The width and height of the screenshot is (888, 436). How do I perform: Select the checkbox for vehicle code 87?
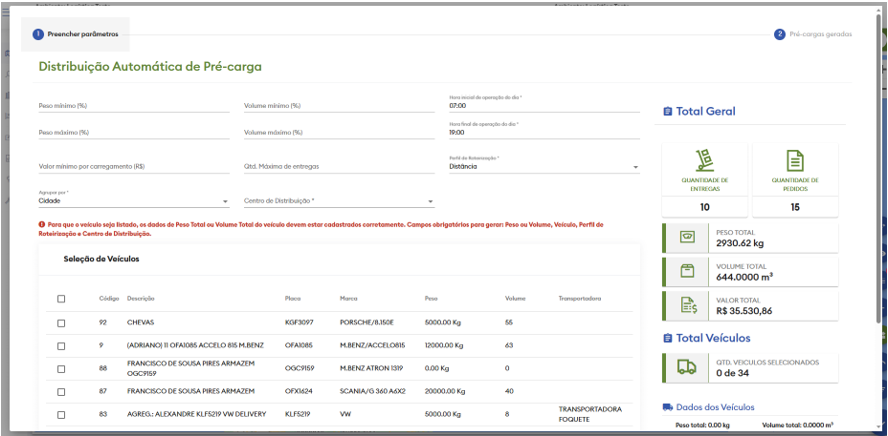tap(62, 391)
